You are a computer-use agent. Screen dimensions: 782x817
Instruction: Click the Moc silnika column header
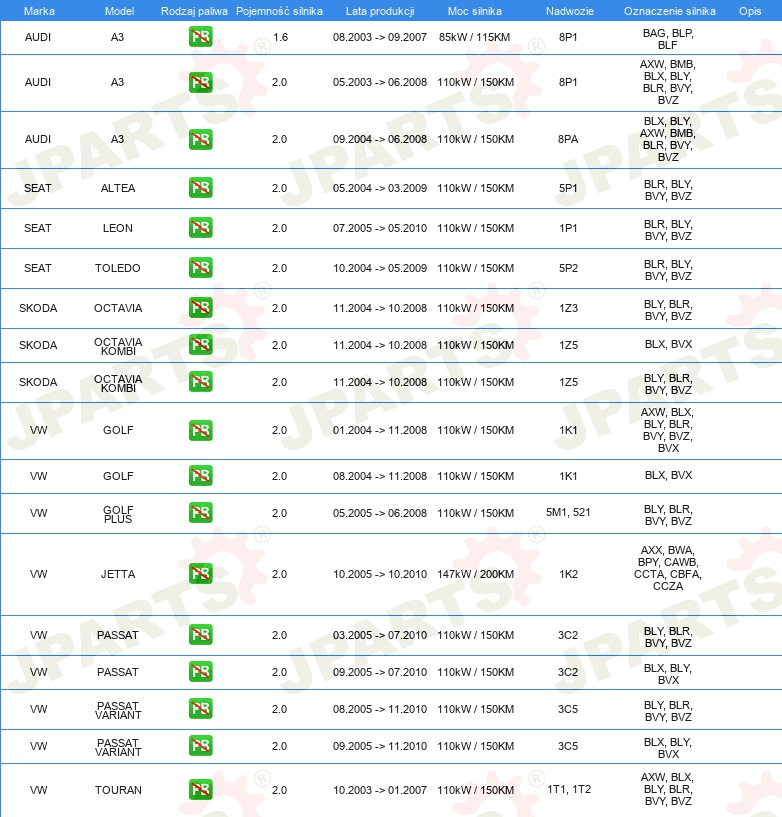475,11
